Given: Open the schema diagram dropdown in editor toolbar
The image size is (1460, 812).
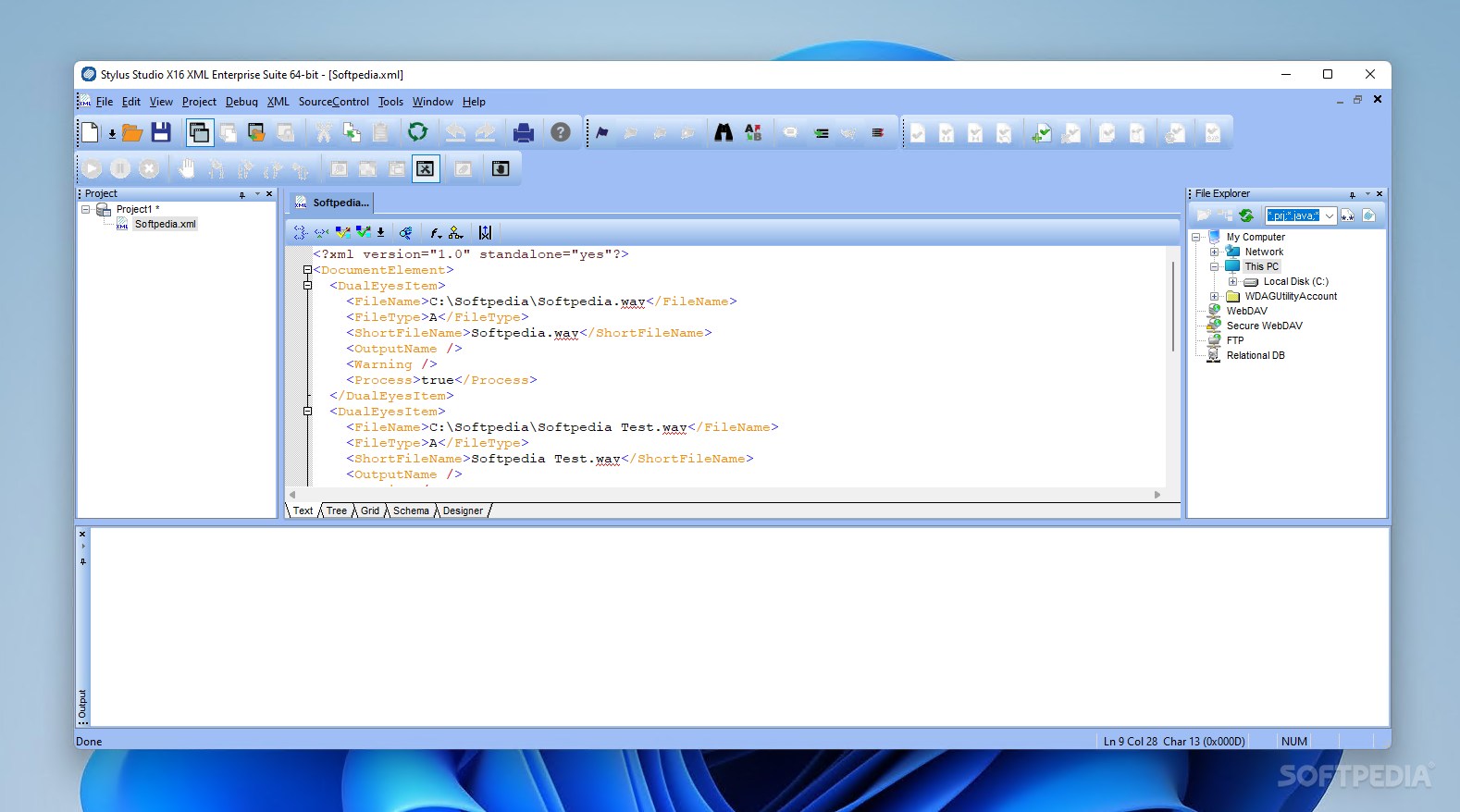Looking at the screenshot, I should [x=455, y=232].
